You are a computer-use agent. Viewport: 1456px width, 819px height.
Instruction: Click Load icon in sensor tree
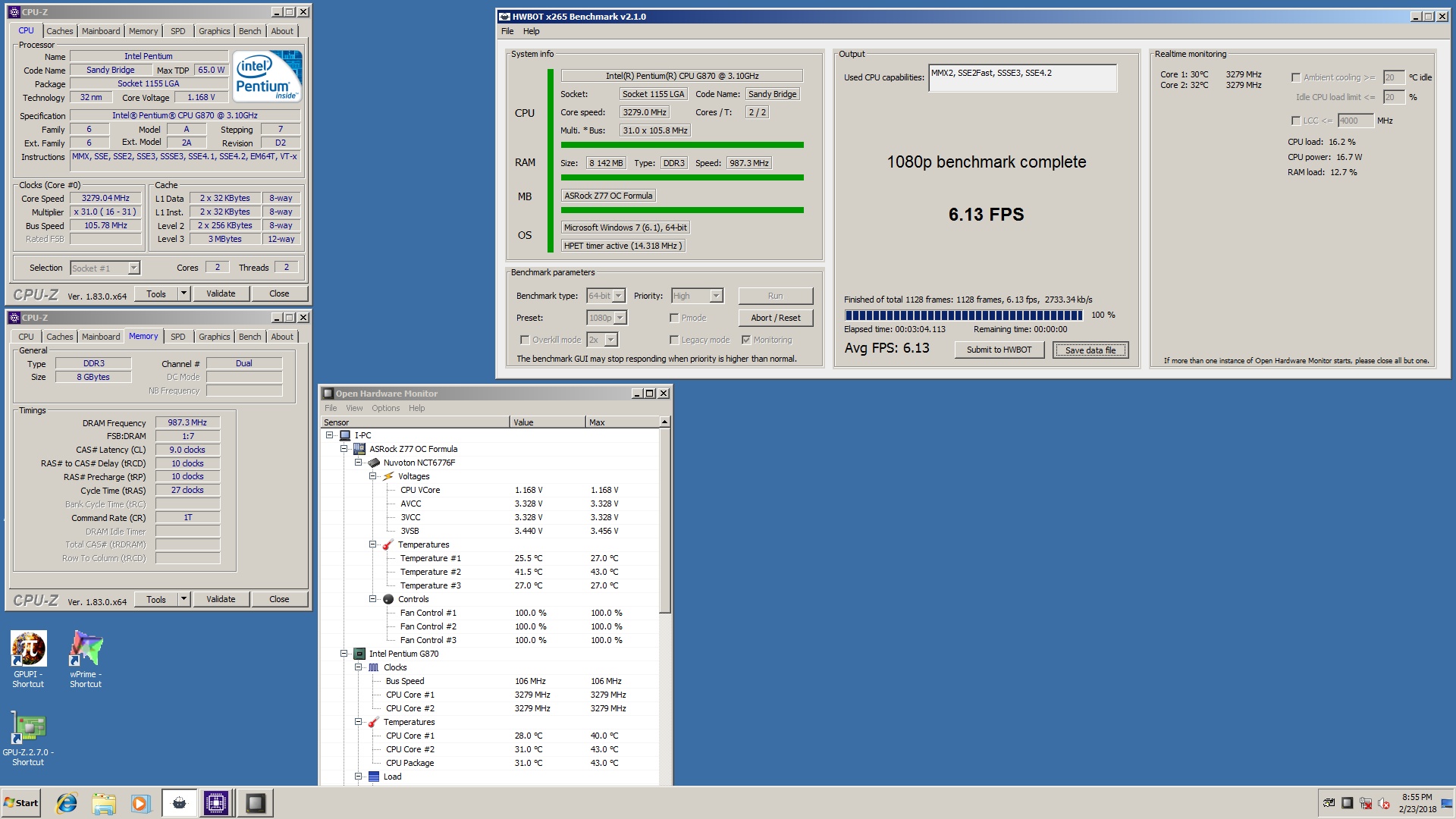pos(374,777)
